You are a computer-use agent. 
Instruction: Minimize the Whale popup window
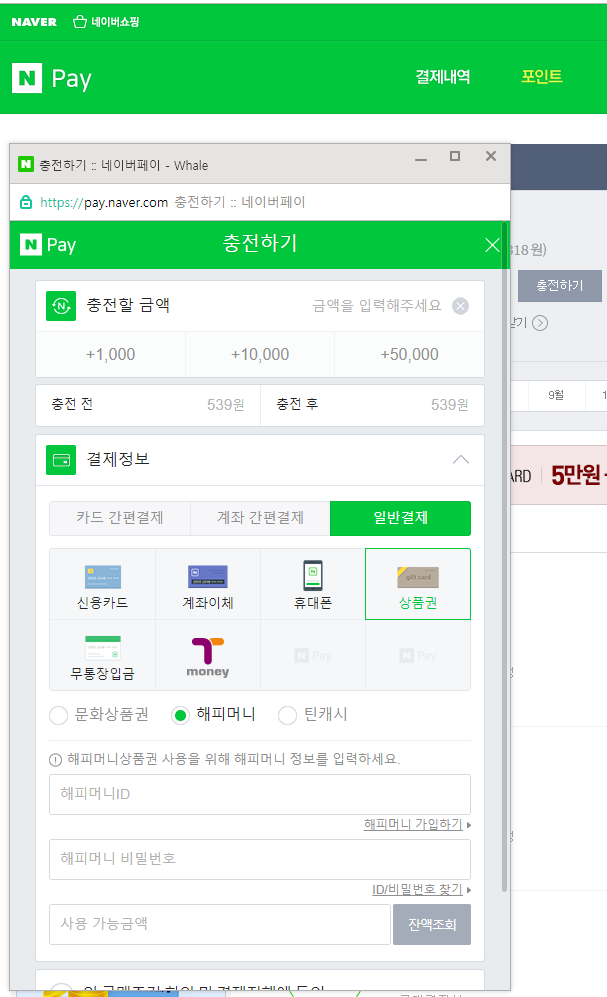click(421, 158)
